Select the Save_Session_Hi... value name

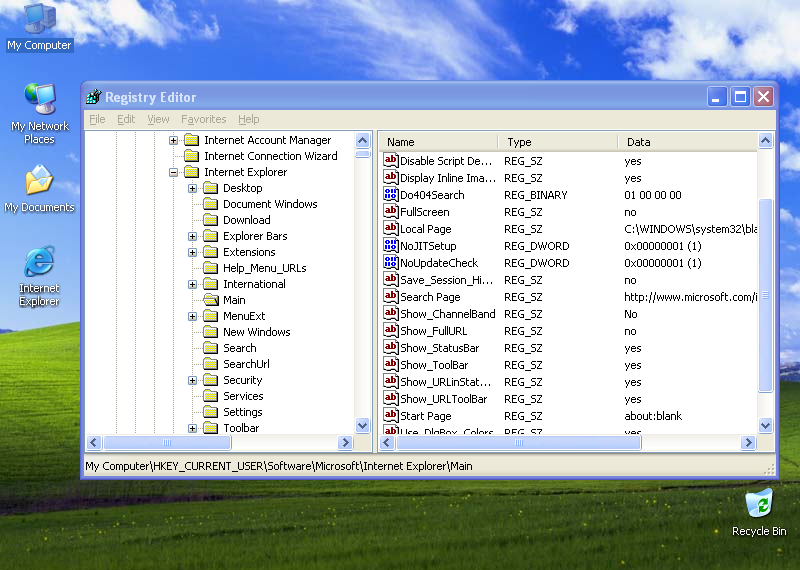click(446, 280)
